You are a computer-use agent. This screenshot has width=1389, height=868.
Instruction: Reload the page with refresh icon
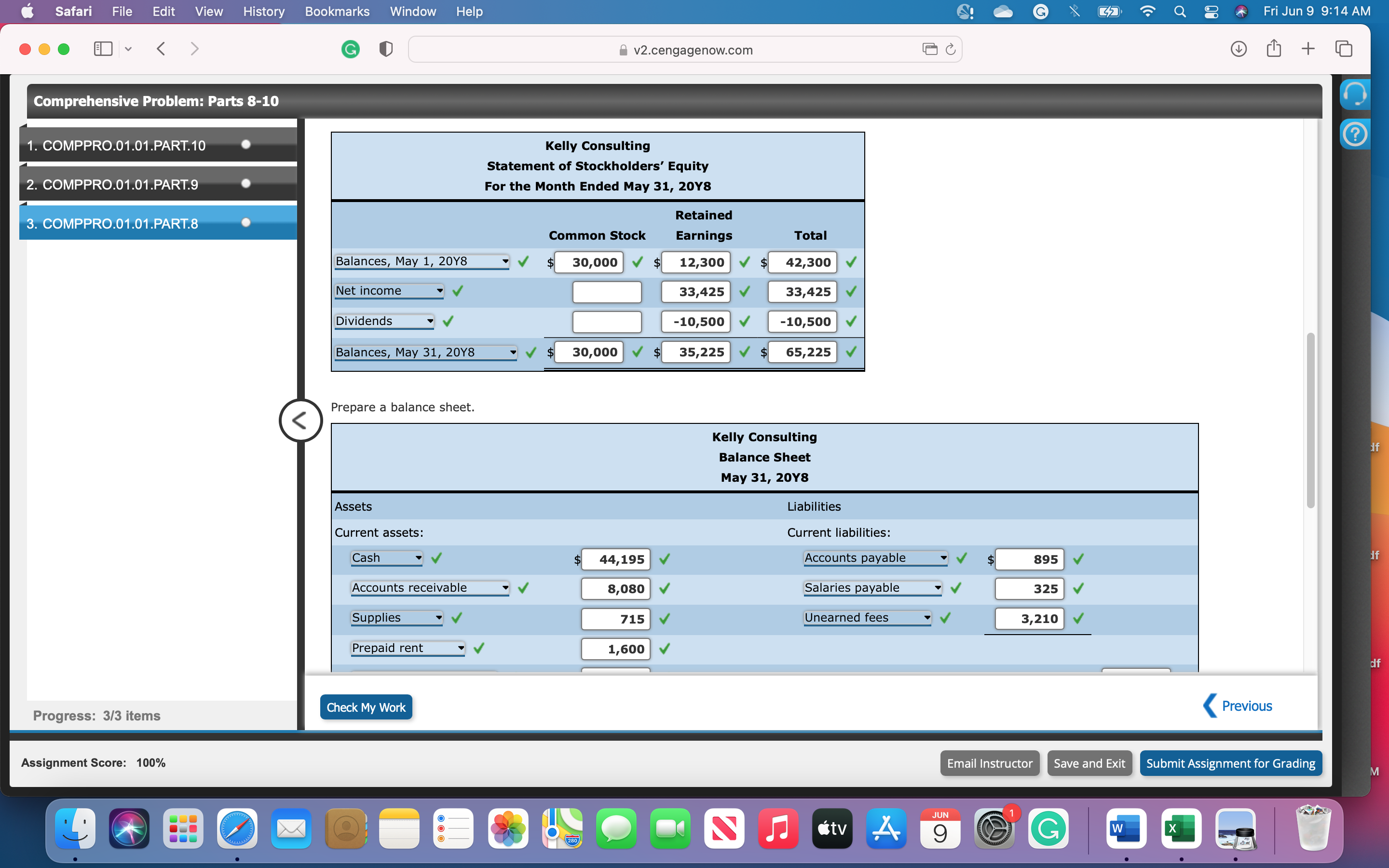951,49
